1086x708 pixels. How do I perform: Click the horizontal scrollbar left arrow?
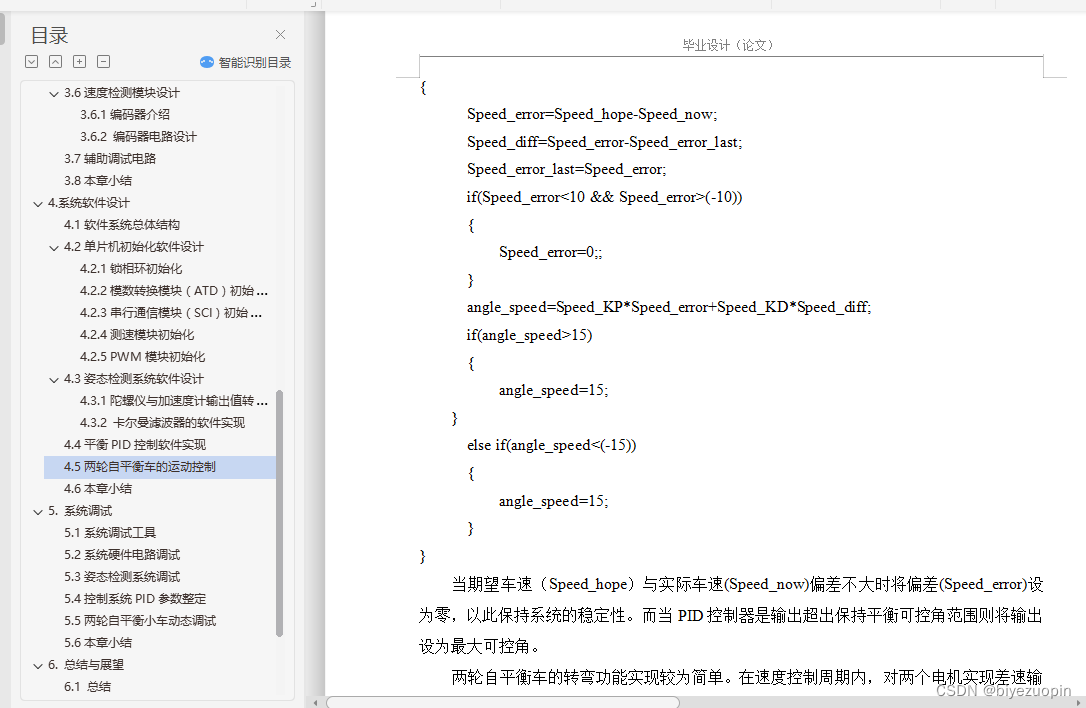pos(316,702)
